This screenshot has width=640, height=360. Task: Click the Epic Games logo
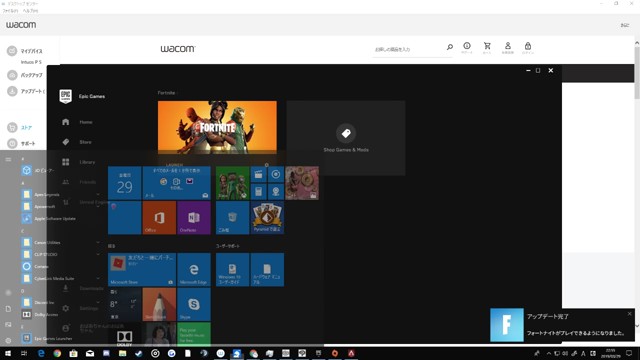tap(66, 96)
